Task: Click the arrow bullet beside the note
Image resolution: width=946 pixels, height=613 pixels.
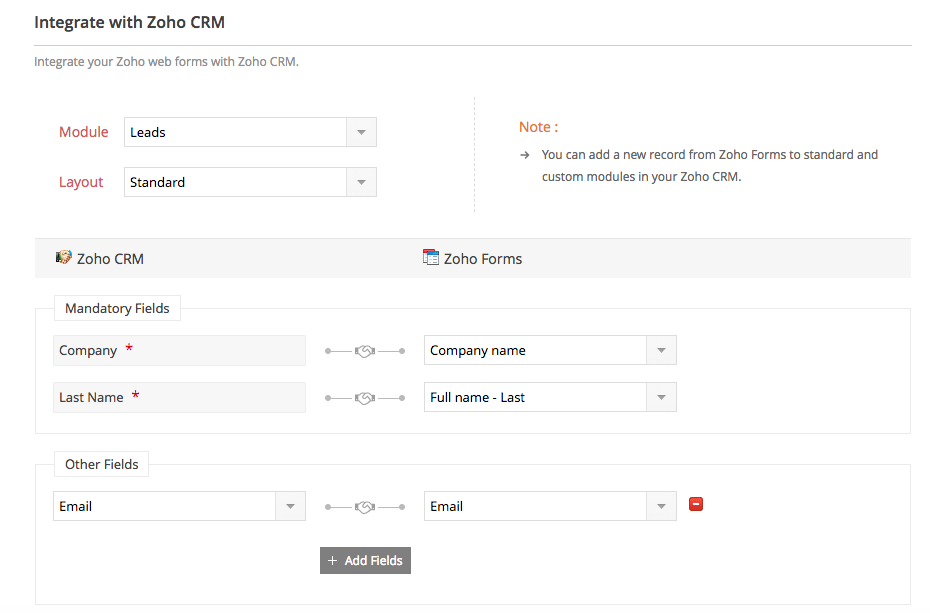Action: [x=525, y=155]
